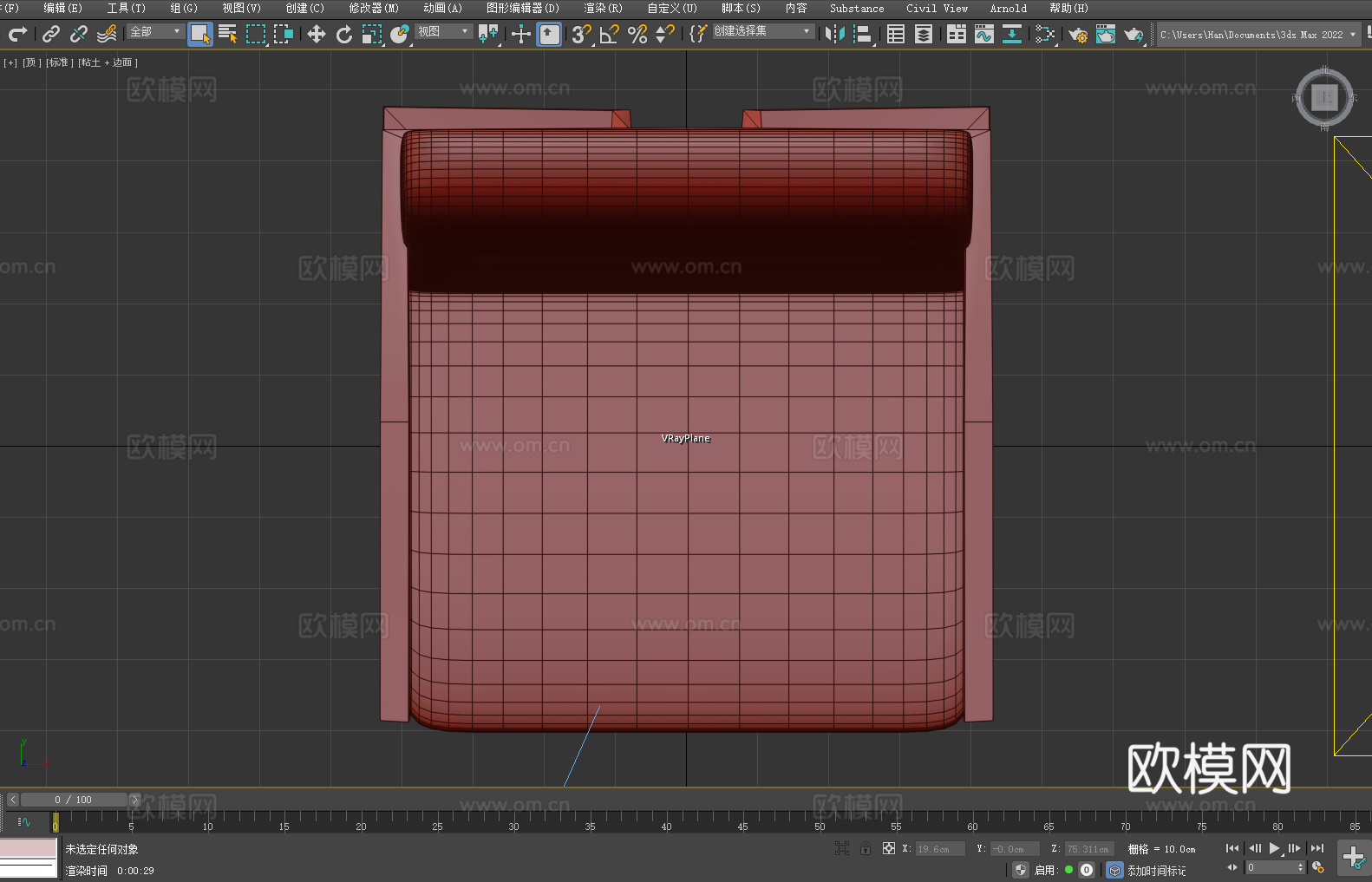Open the [顶] viewport view label menu

pyautogui.click(x=32, y=62)
